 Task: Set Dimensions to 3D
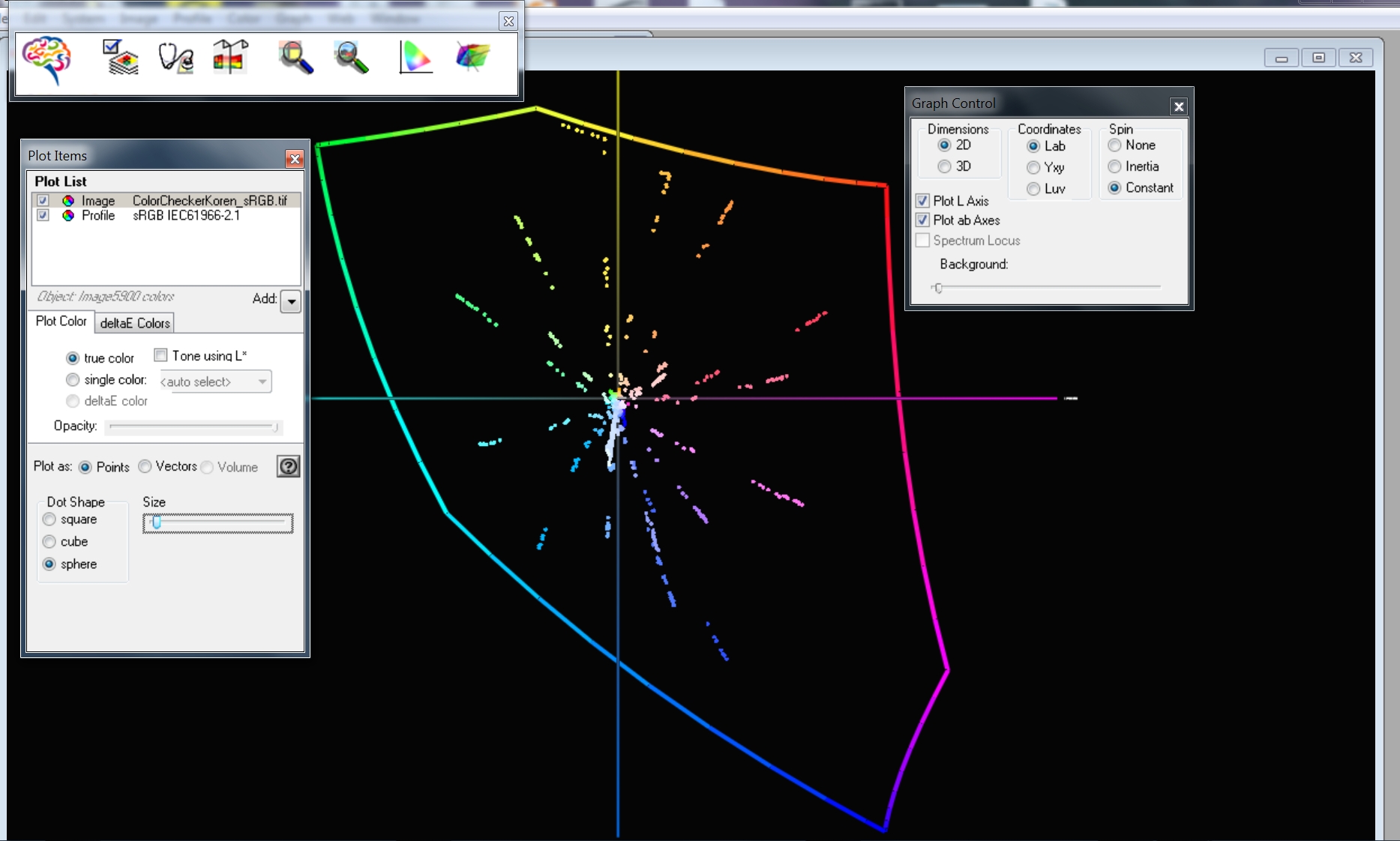click(945, 166)
